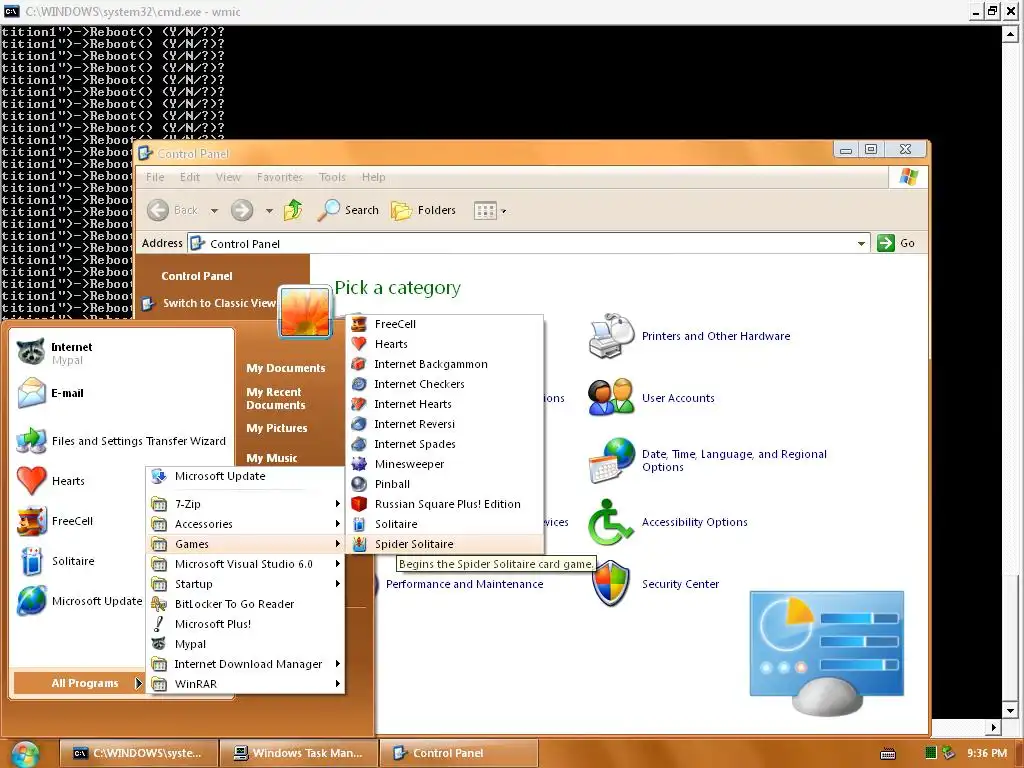Launch Files and Settings Transfer Wizard
The width and height of the screenshot is (1024, 768).
point(121,441)
